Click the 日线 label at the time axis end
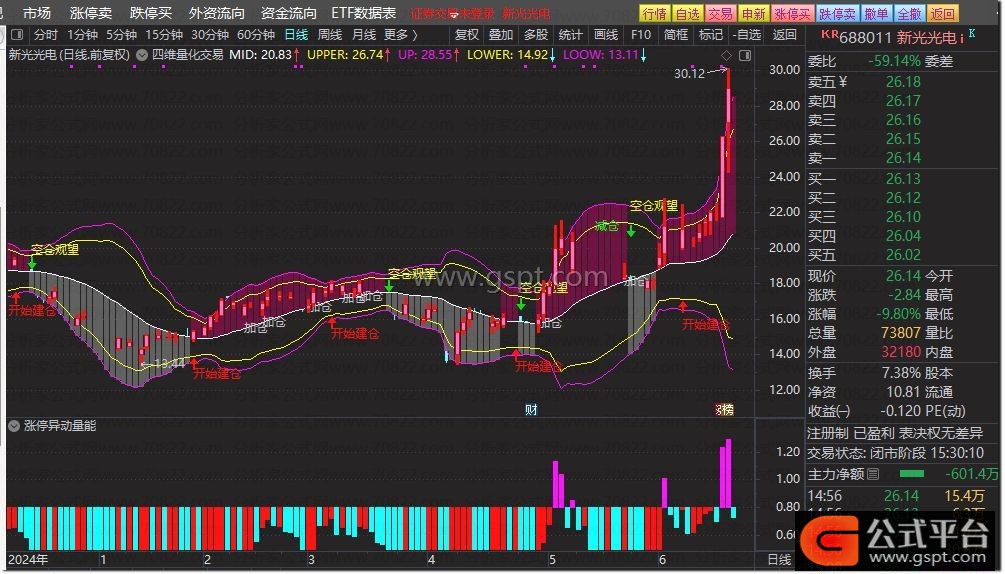 click(x=779, y=560)
